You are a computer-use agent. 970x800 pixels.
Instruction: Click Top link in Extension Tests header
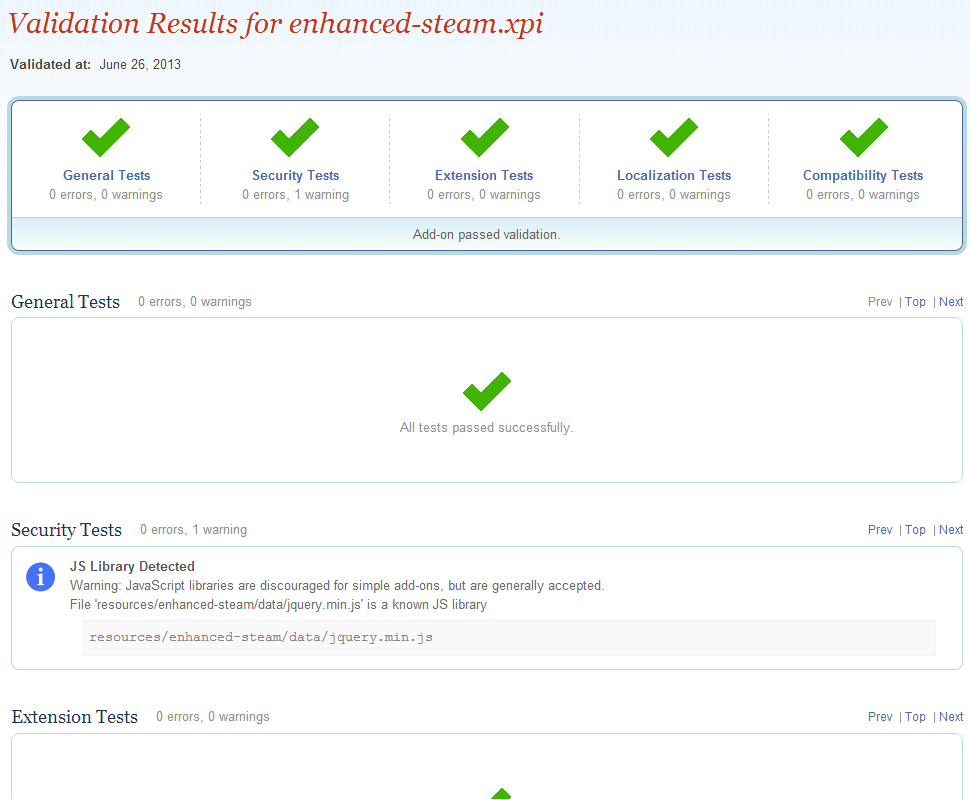tap(916, 716)
